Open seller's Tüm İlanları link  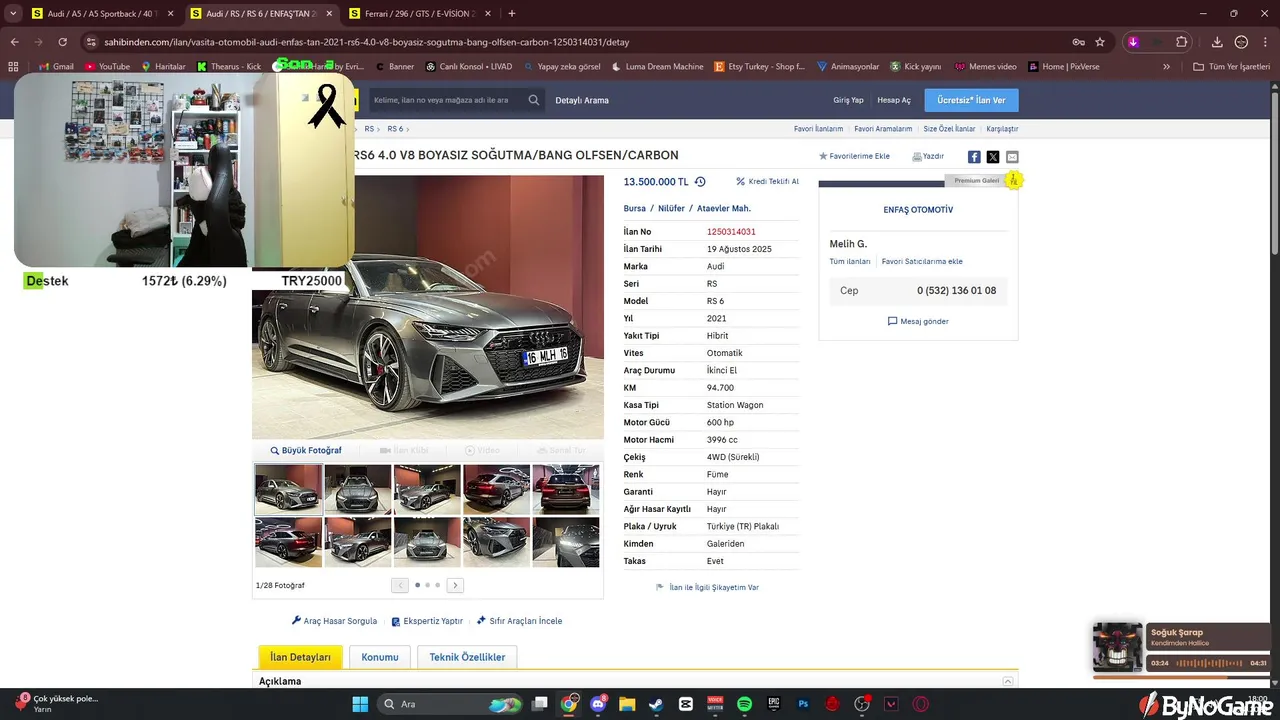[850, 261]
